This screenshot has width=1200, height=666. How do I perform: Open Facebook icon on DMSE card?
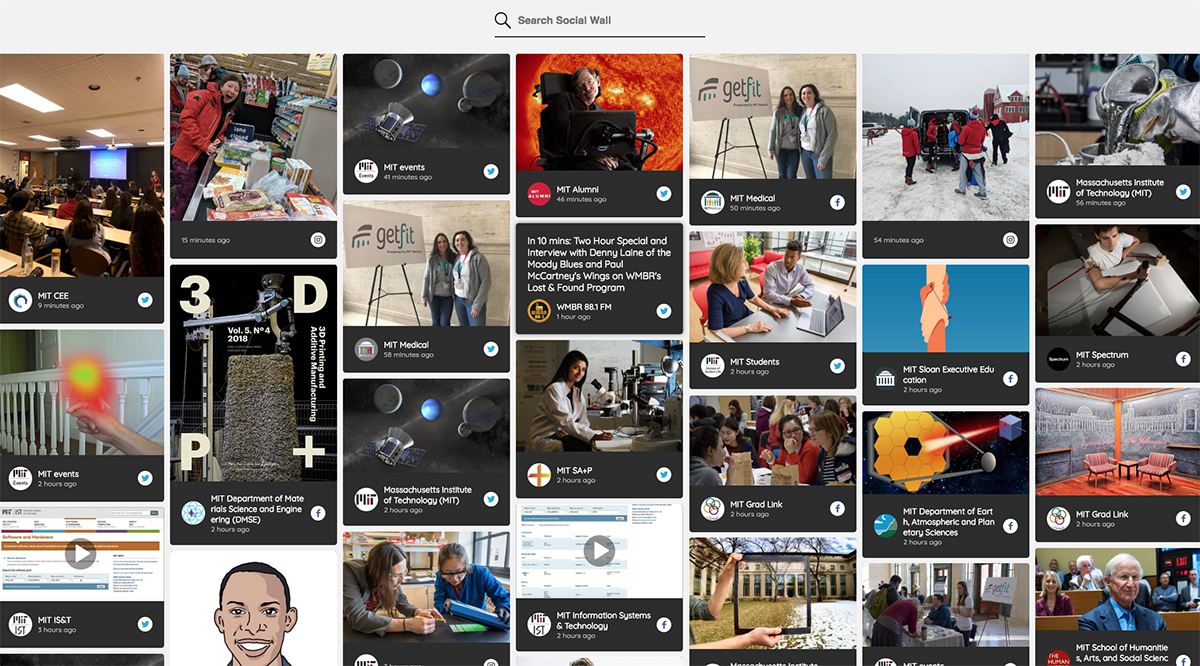pos(318,513)
